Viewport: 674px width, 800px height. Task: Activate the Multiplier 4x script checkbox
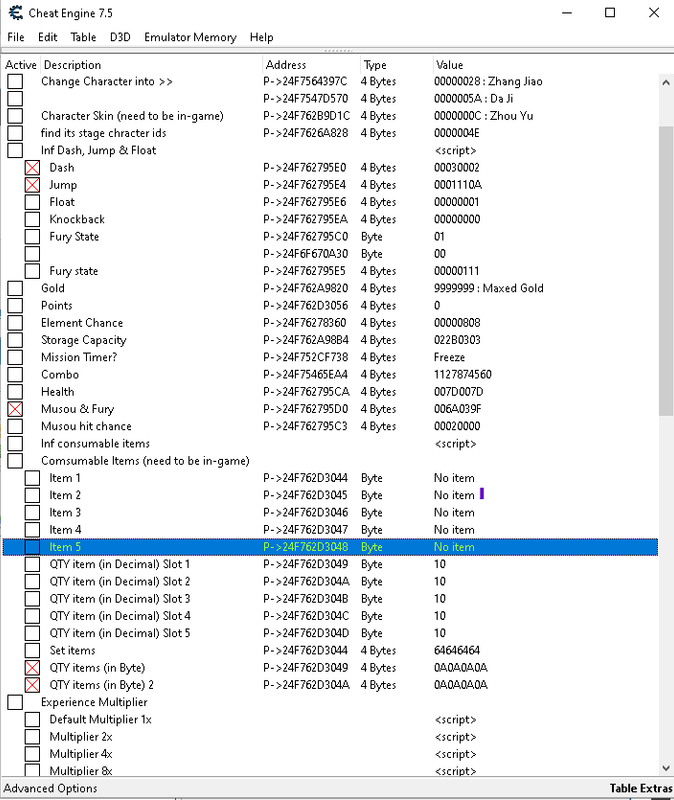click(33, 754)
